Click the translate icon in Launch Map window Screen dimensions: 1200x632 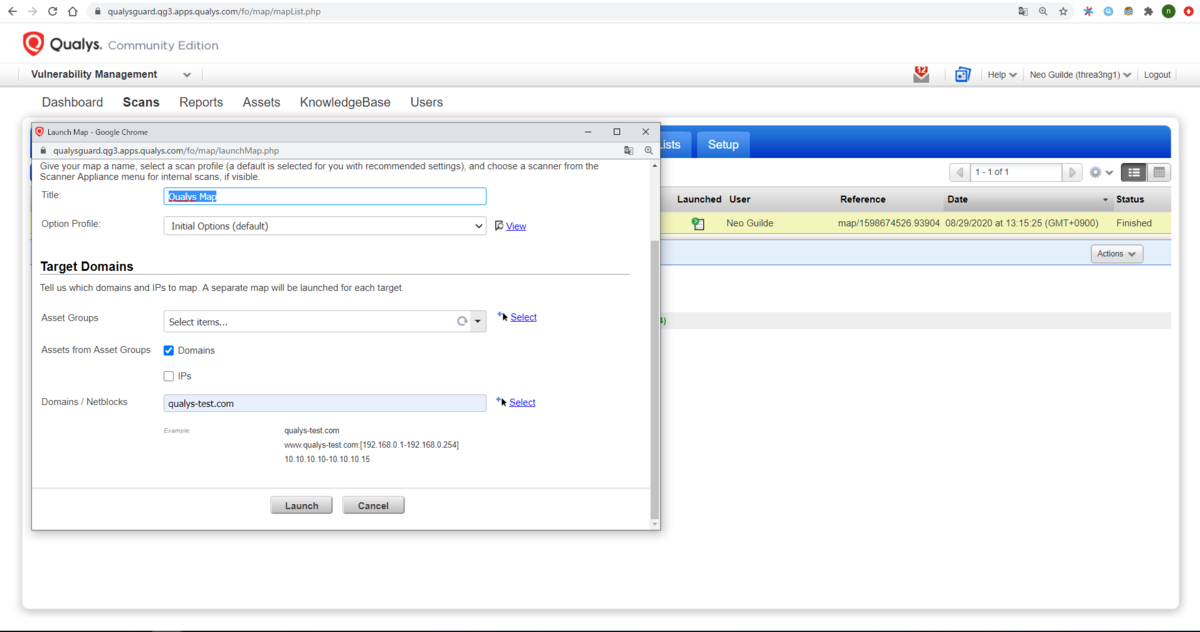pyautogui.click(x=628, y=150)
